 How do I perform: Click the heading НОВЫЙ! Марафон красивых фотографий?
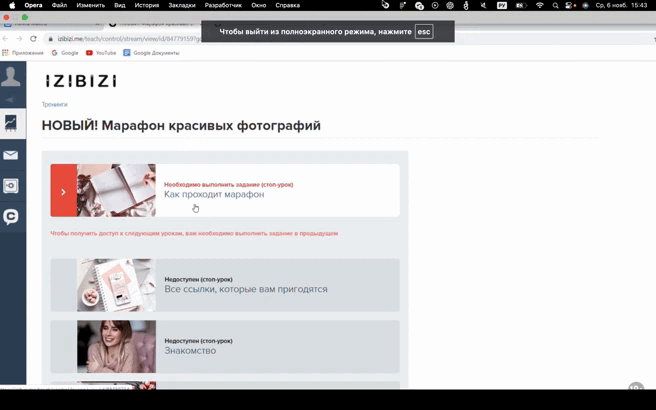[181, 126]
